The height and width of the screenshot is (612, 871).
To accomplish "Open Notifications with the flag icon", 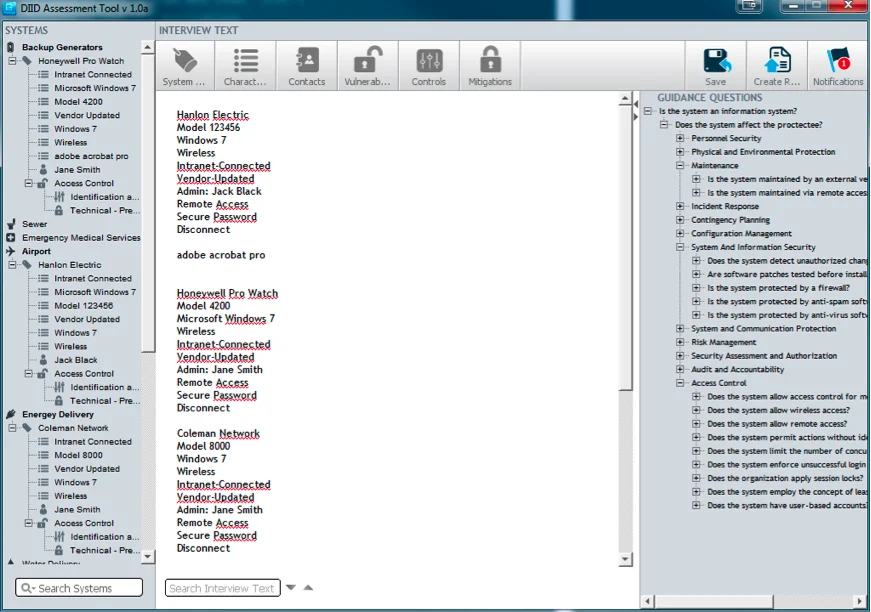I will [838, 63].
